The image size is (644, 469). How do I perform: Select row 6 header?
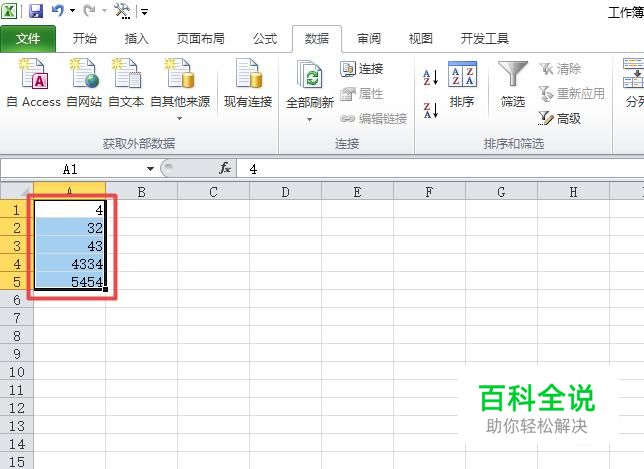(x=16, y=300)
